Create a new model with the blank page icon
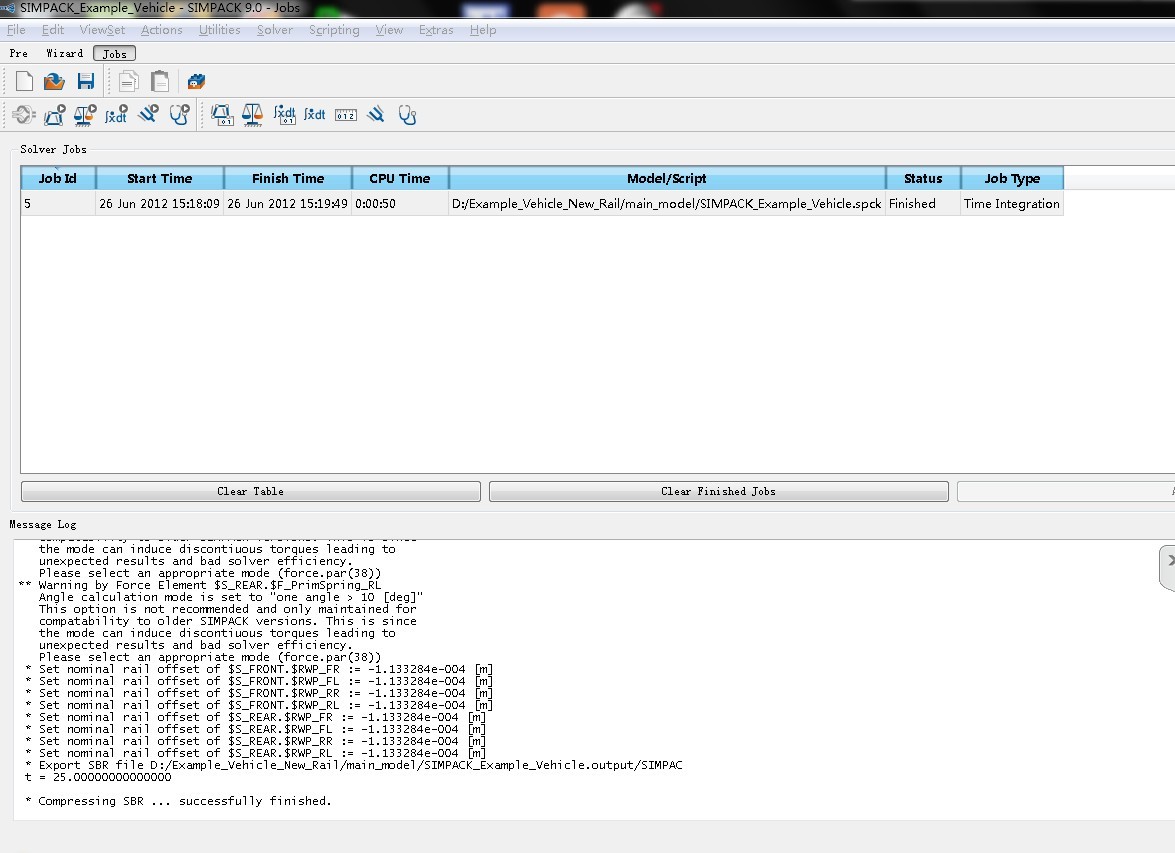 (x=24, y=81)
